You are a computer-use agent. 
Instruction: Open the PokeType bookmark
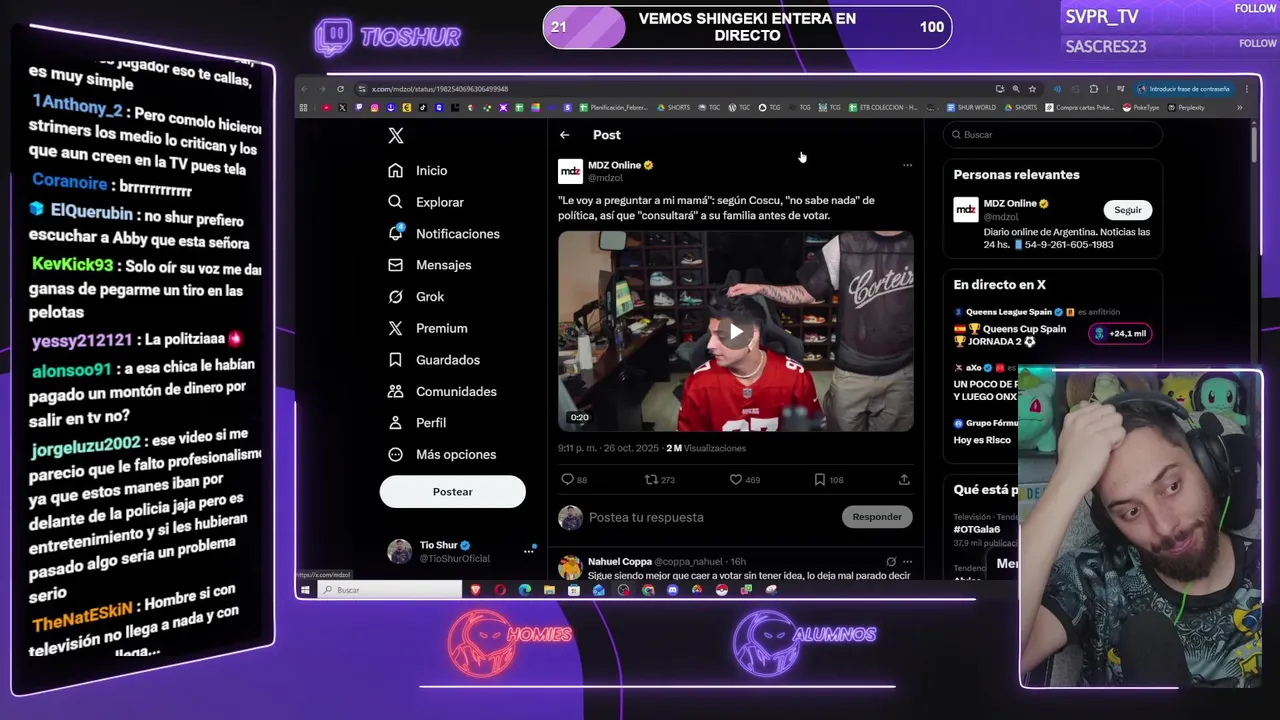tap(1141, 108)
